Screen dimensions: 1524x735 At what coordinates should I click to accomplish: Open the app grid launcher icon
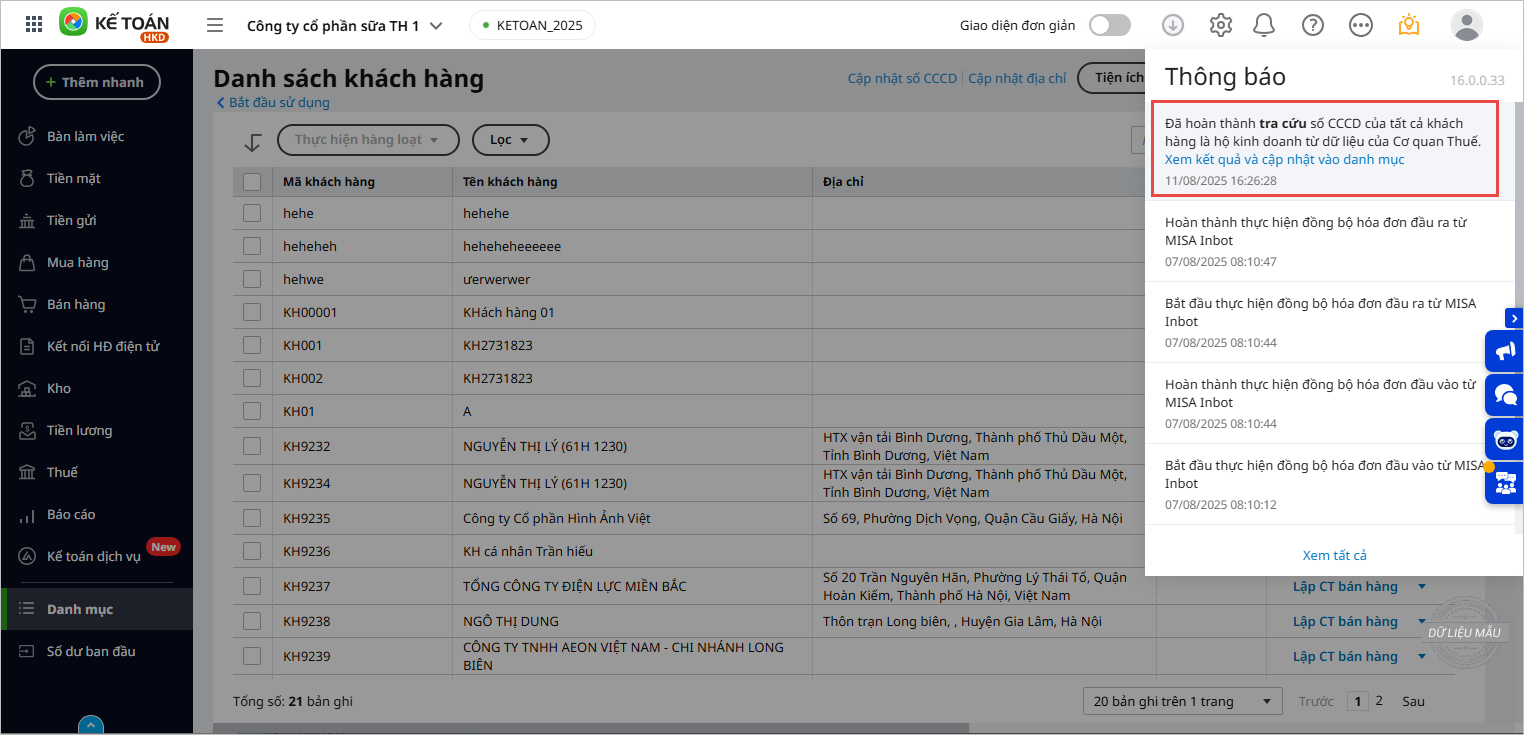pyautogui.click(x=34, y=25)
